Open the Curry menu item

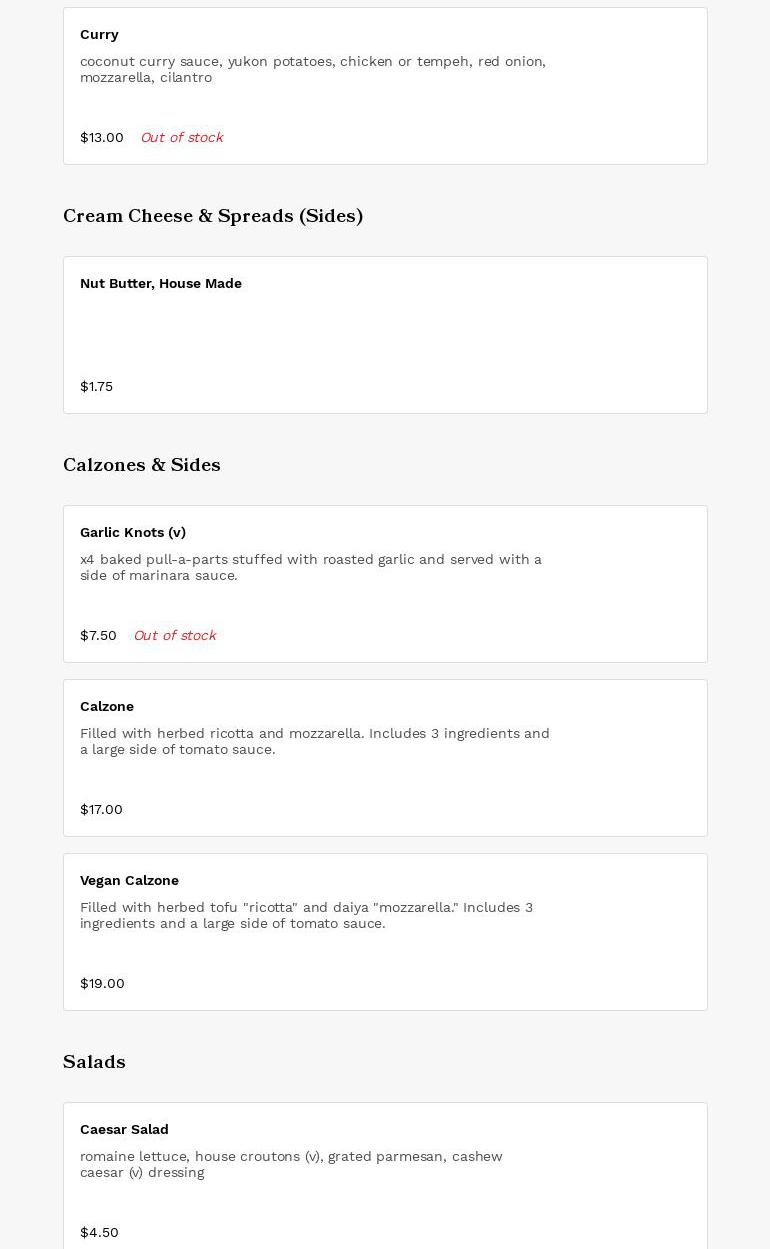(99, 35)
